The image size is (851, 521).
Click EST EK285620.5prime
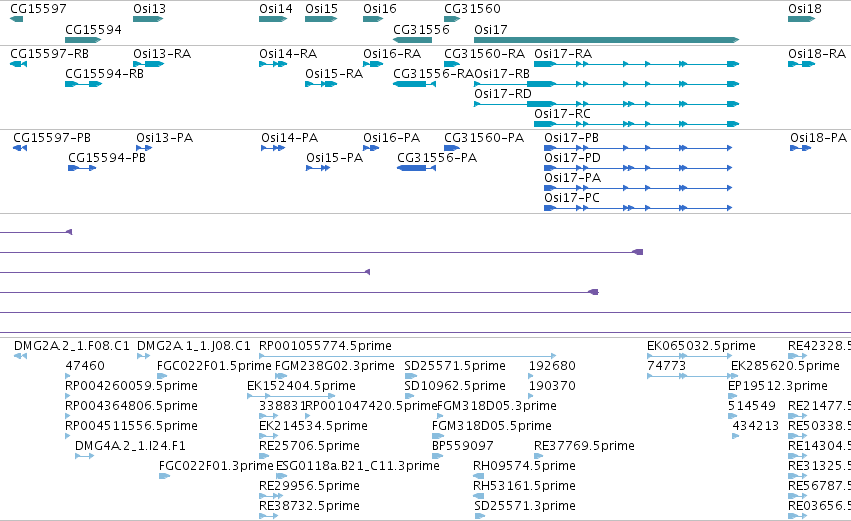[x=785, y=366]
